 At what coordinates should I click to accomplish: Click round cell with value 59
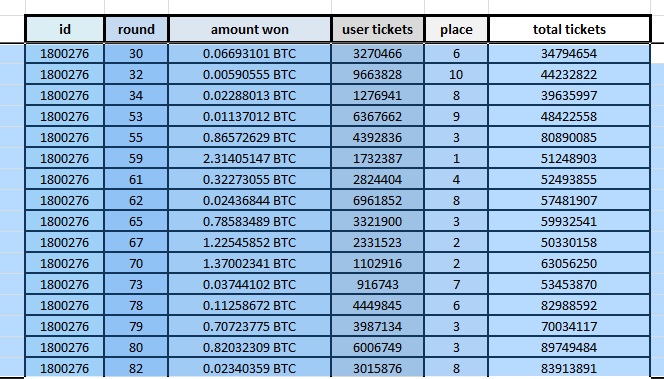(x=136, y=158)
